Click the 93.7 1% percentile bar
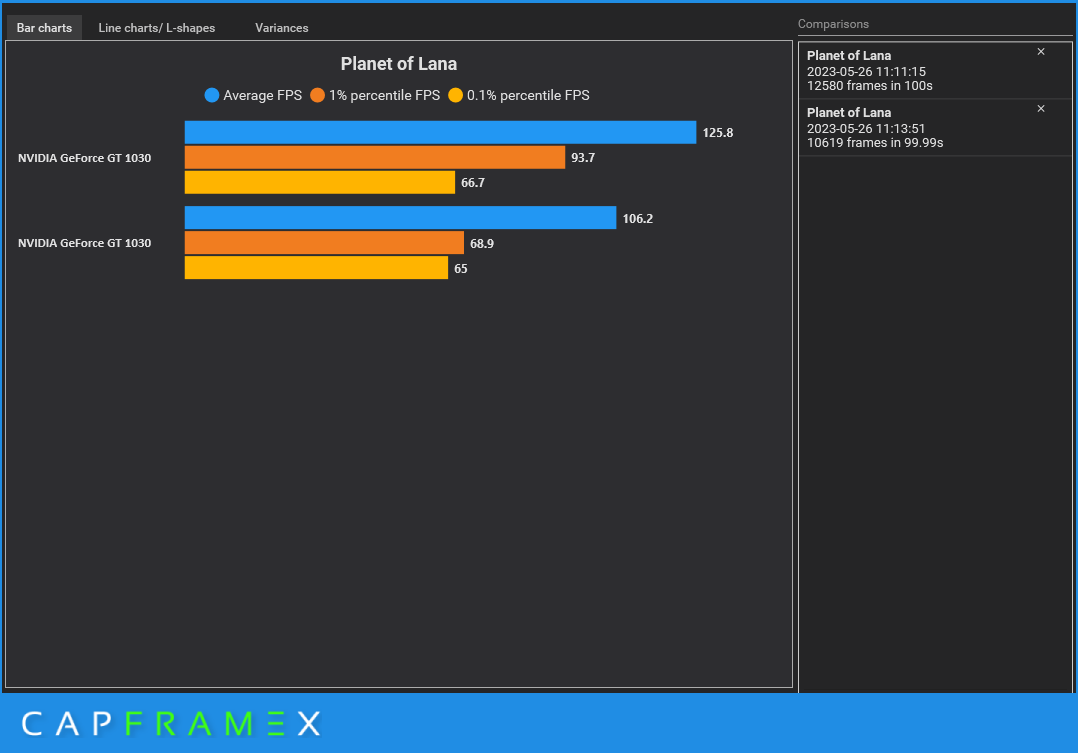 (375, 157)
